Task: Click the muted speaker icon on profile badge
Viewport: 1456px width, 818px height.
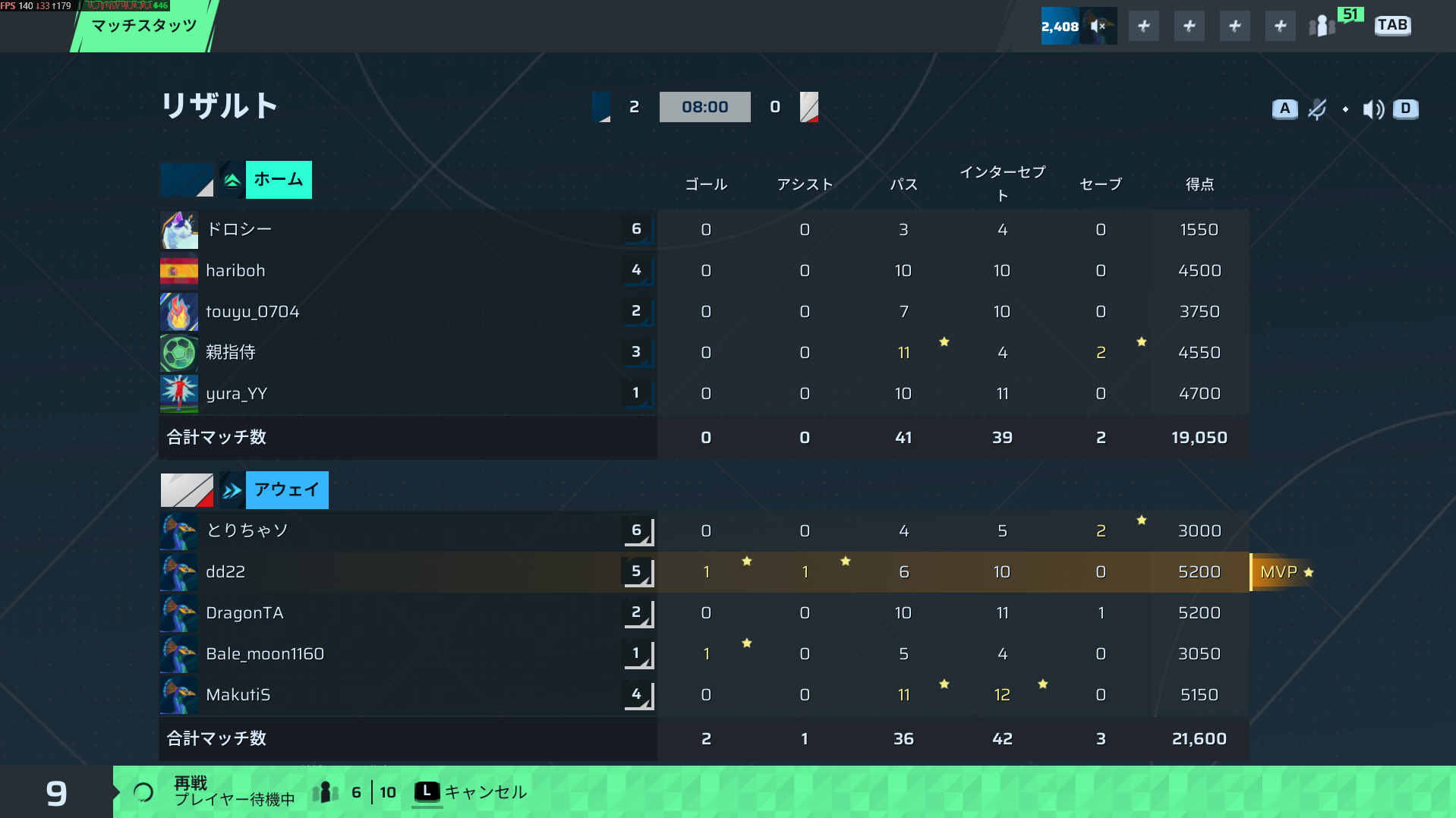Action: [1098, 26]
